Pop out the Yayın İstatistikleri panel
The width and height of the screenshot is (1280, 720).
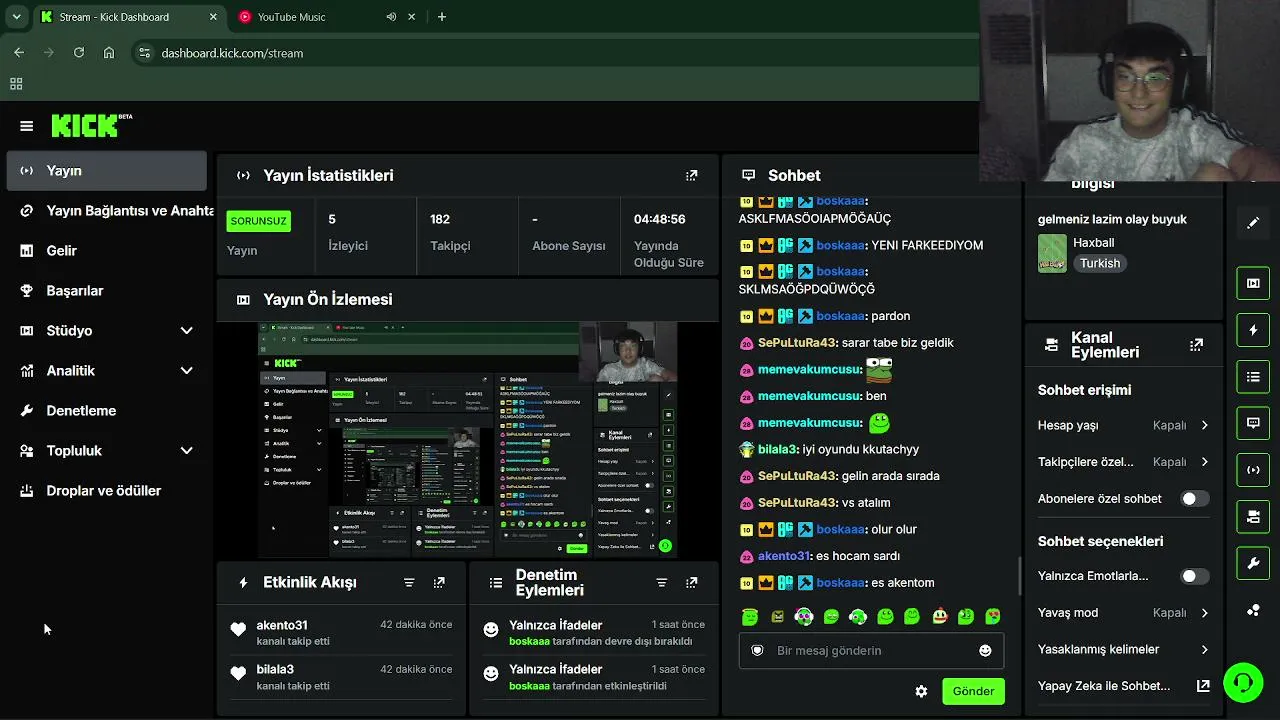[x=691, y=175]
